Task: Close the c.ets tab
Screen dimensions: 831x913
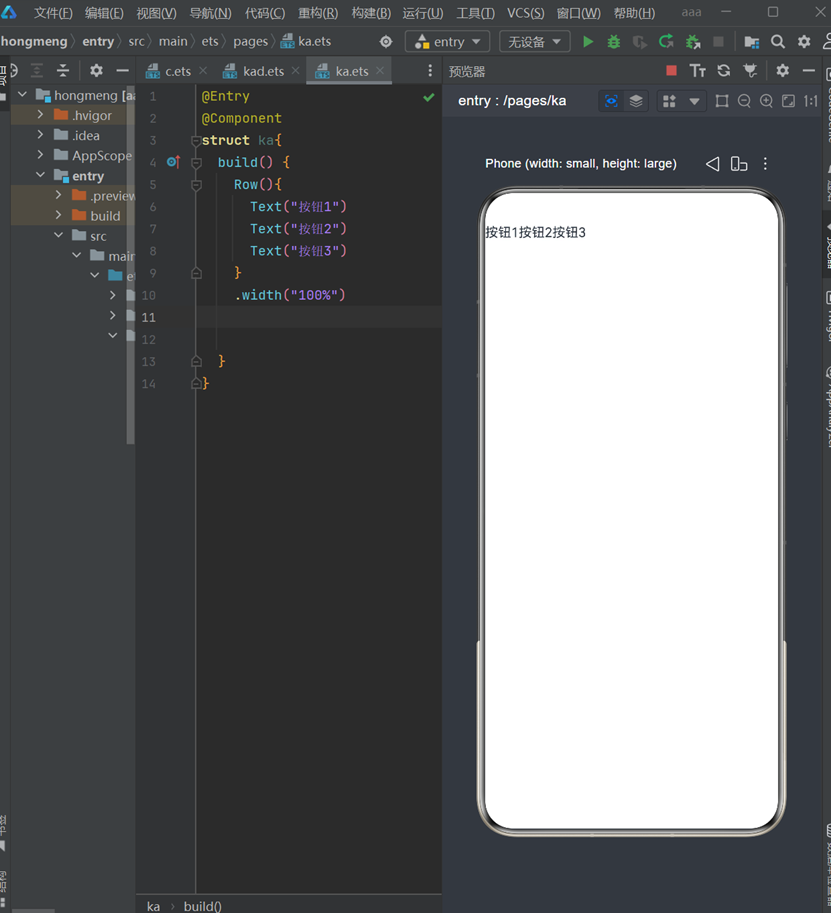Action: (203, 70)
